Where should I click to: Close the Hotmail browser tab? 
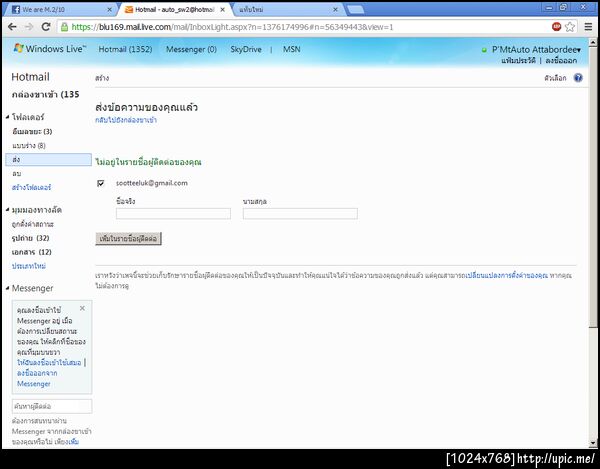(x=222, y=10)
